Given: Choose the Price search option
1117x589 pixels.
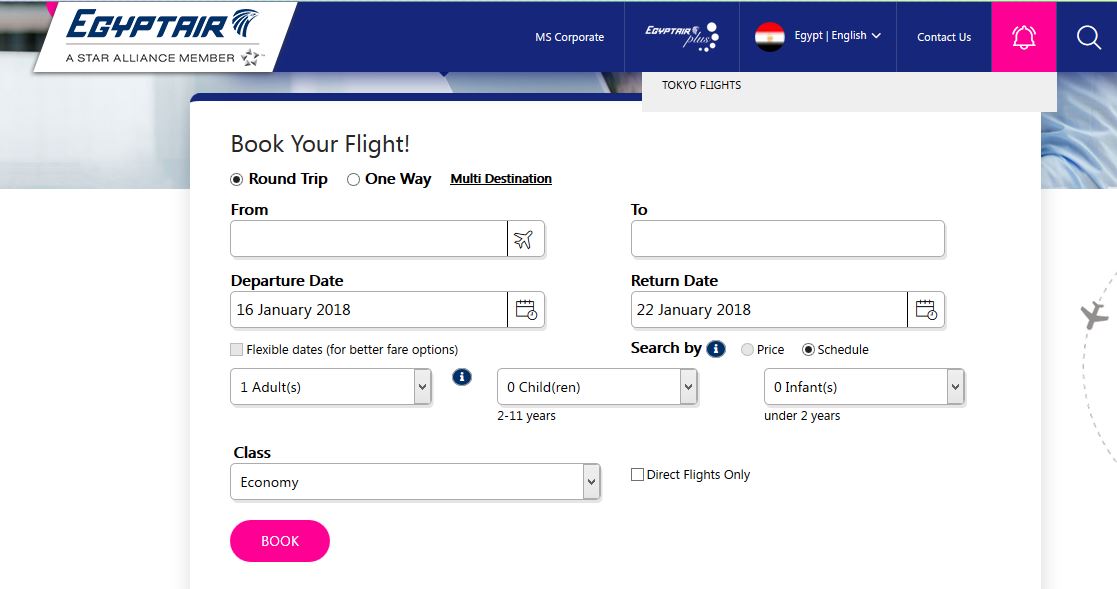Looking at the screenshot, I should [x=747, y=350].
